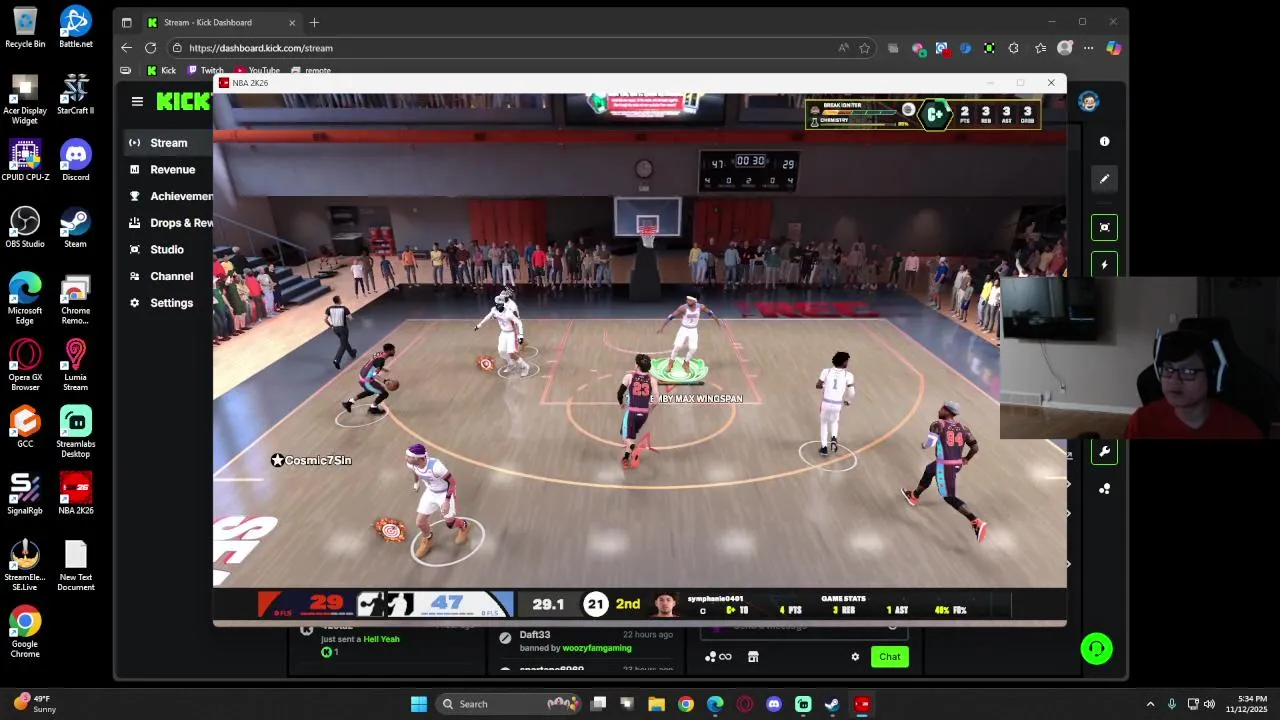Click the green Chat send button
Viewport: 1280px width, 720px height.
click(889, 657)
